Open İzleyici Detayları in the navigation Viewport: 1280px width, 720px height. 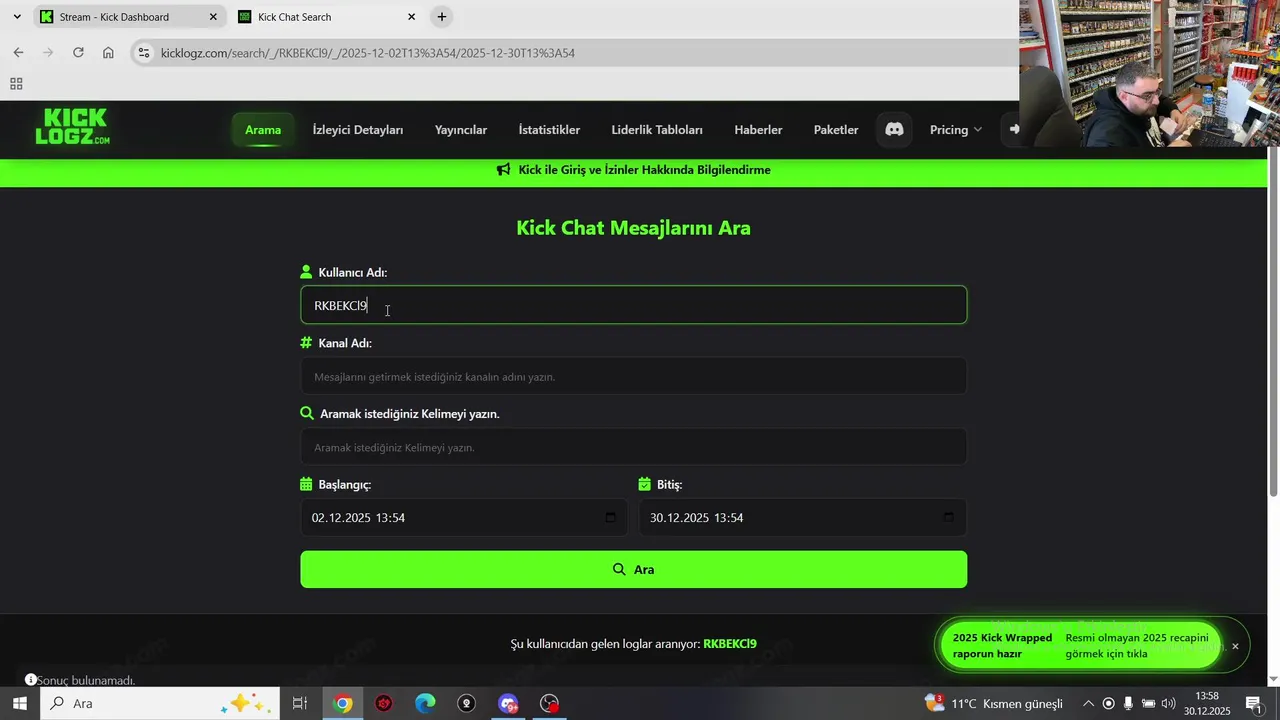pos(358,130)
